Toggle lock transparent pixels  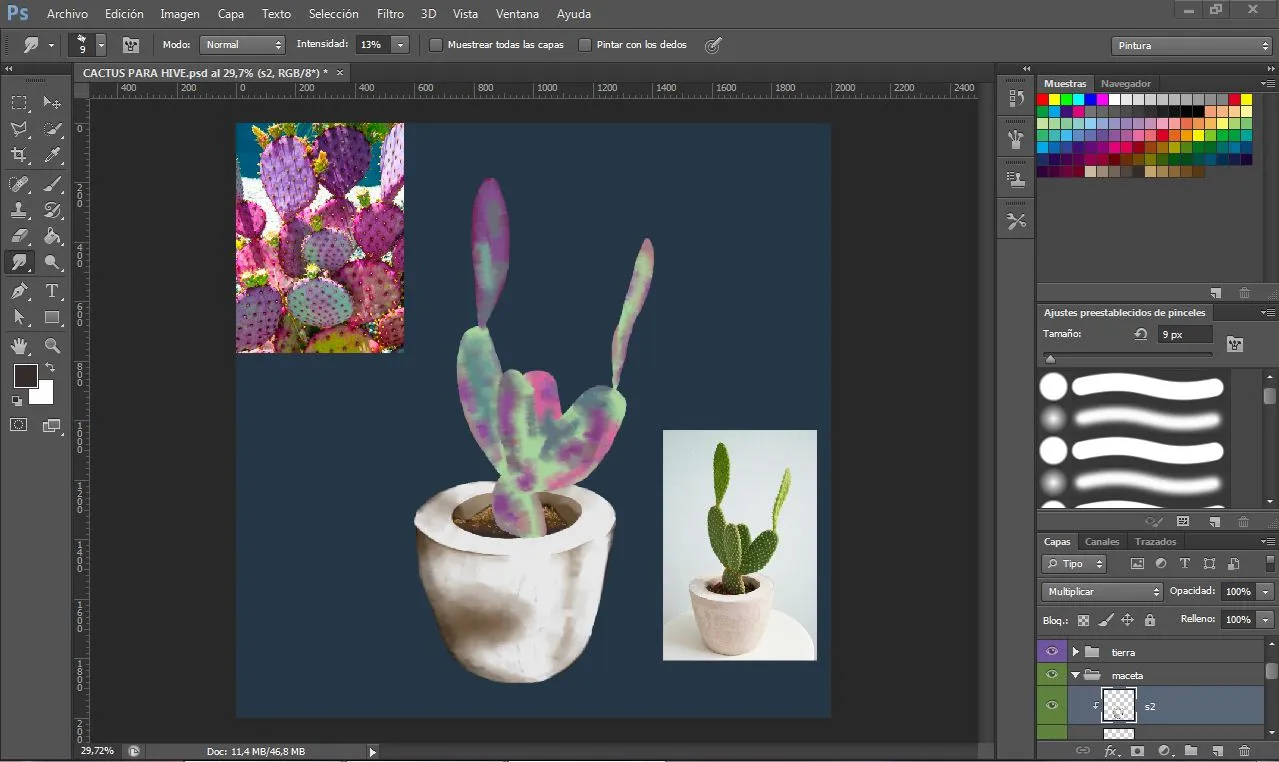click(1083, 620)
